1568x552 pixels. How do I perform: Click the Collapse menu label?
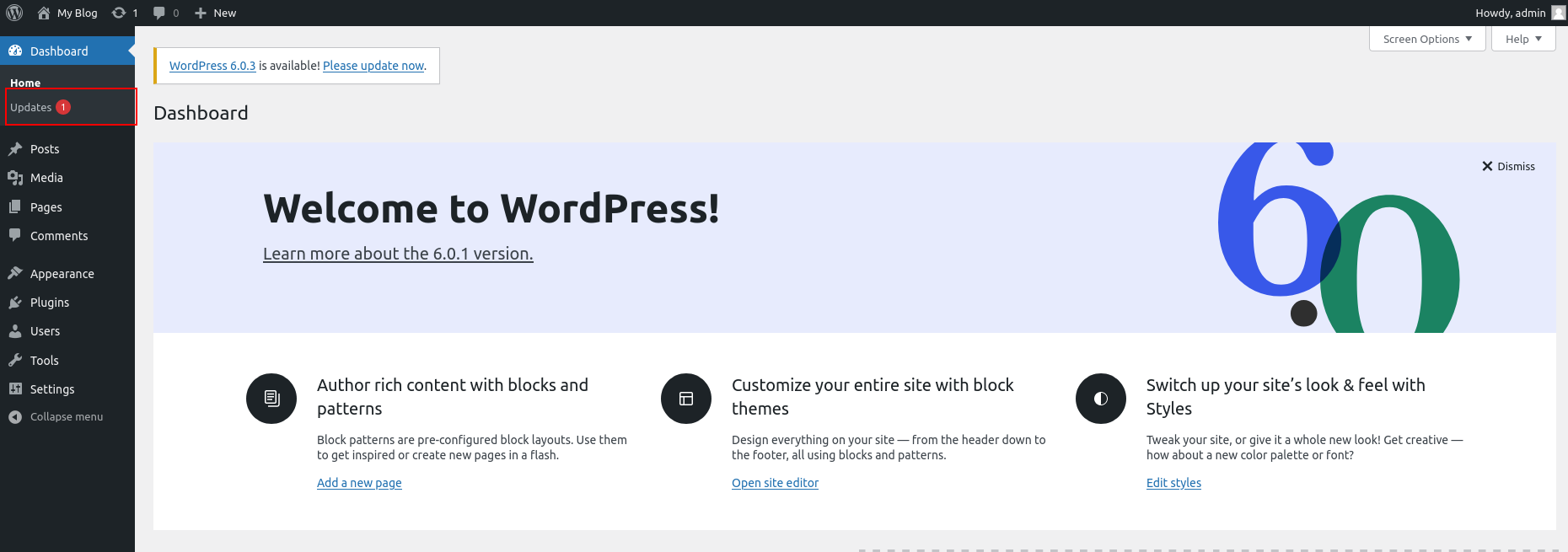(x=67, y=417)
